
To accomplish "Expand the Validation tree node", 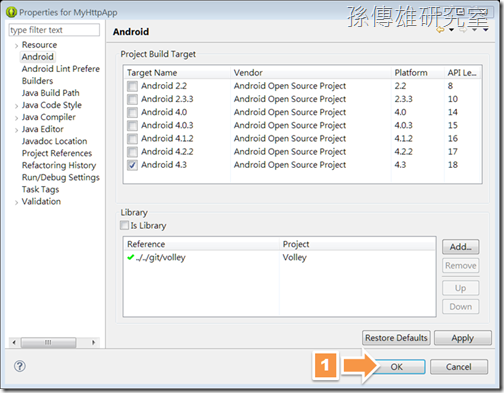I will (16, 202).
